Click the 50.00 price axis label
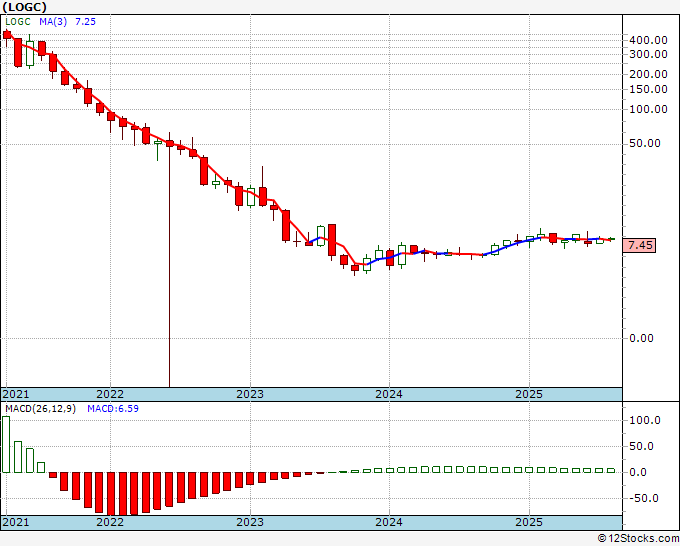Image resolution: width=680 pixels, height=546 pixels. coord(645,144)
